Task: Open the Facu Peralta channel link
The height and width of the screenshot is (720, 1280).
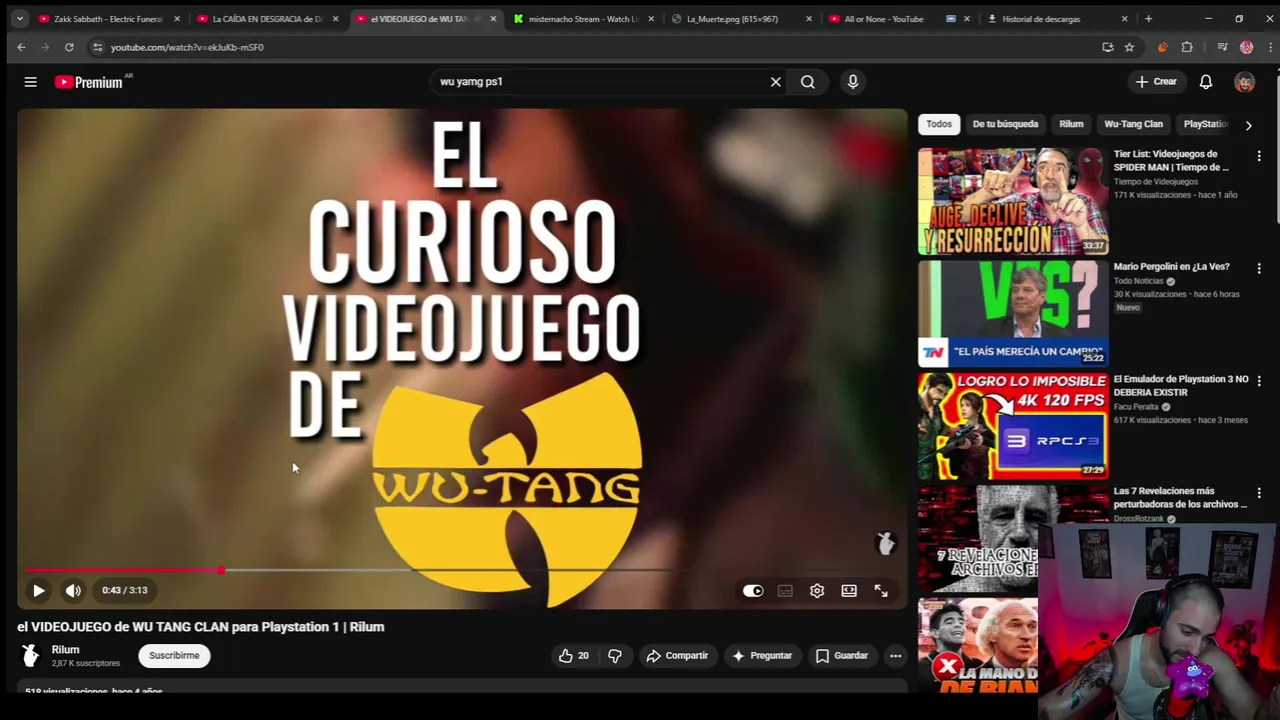Action: click(1136, 407)
